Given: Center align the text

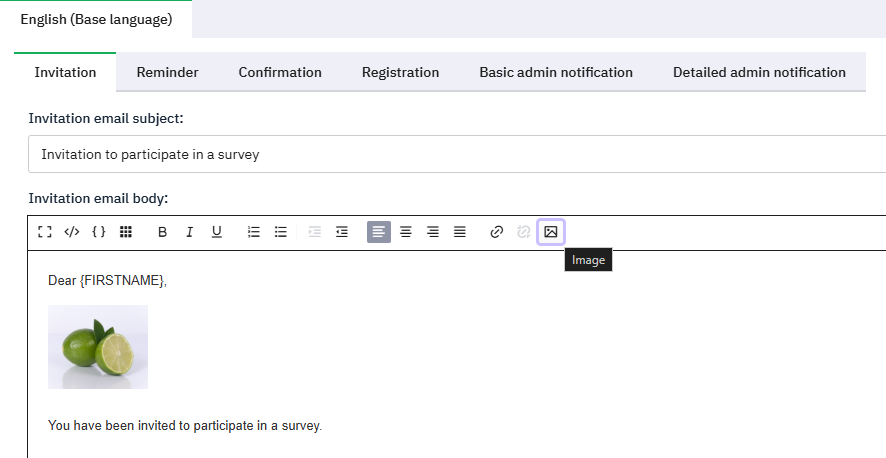Looking at the screenshot, I should pos(406,232).
